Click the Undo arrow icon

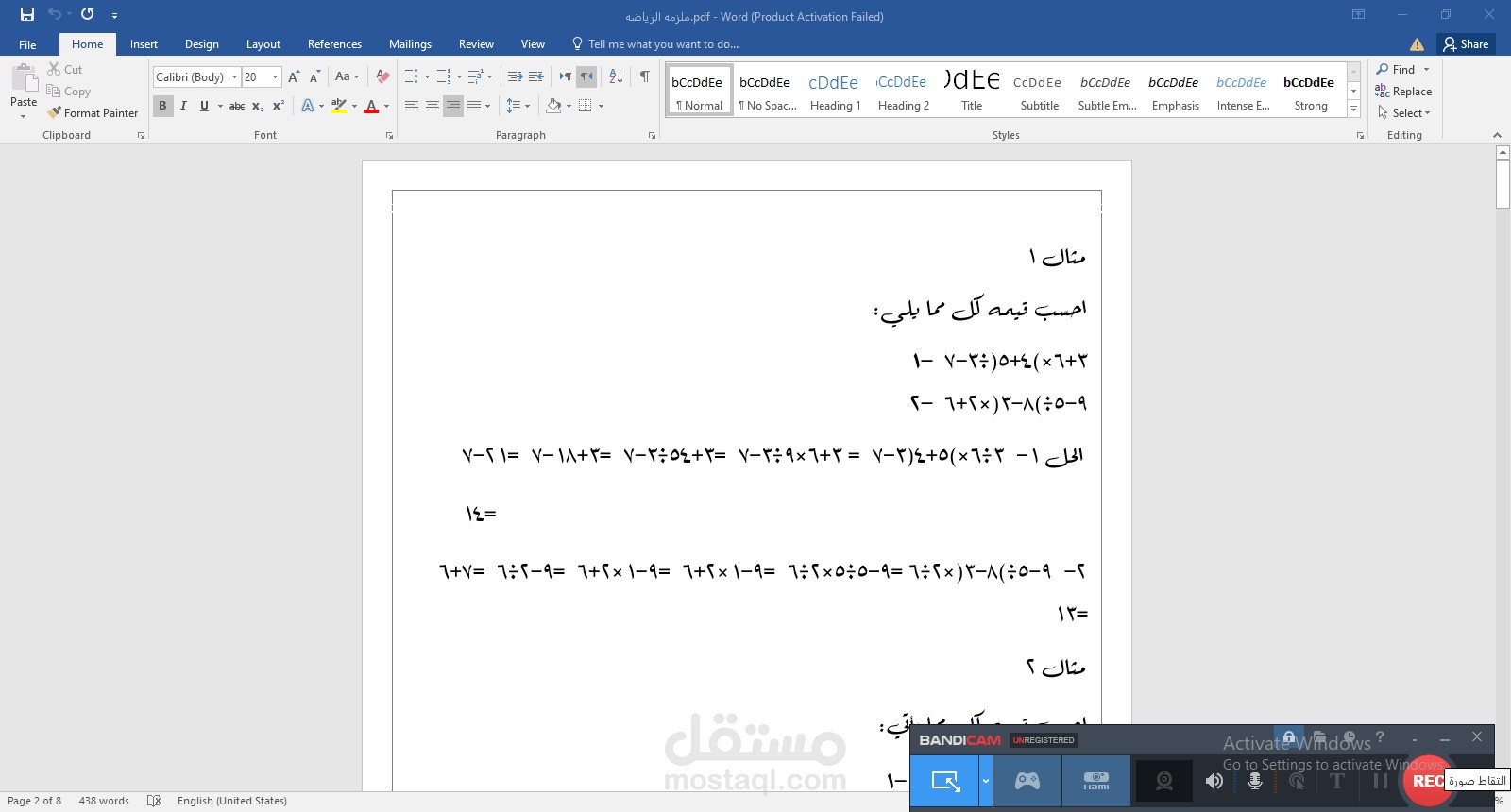click(x=55, y=14)
